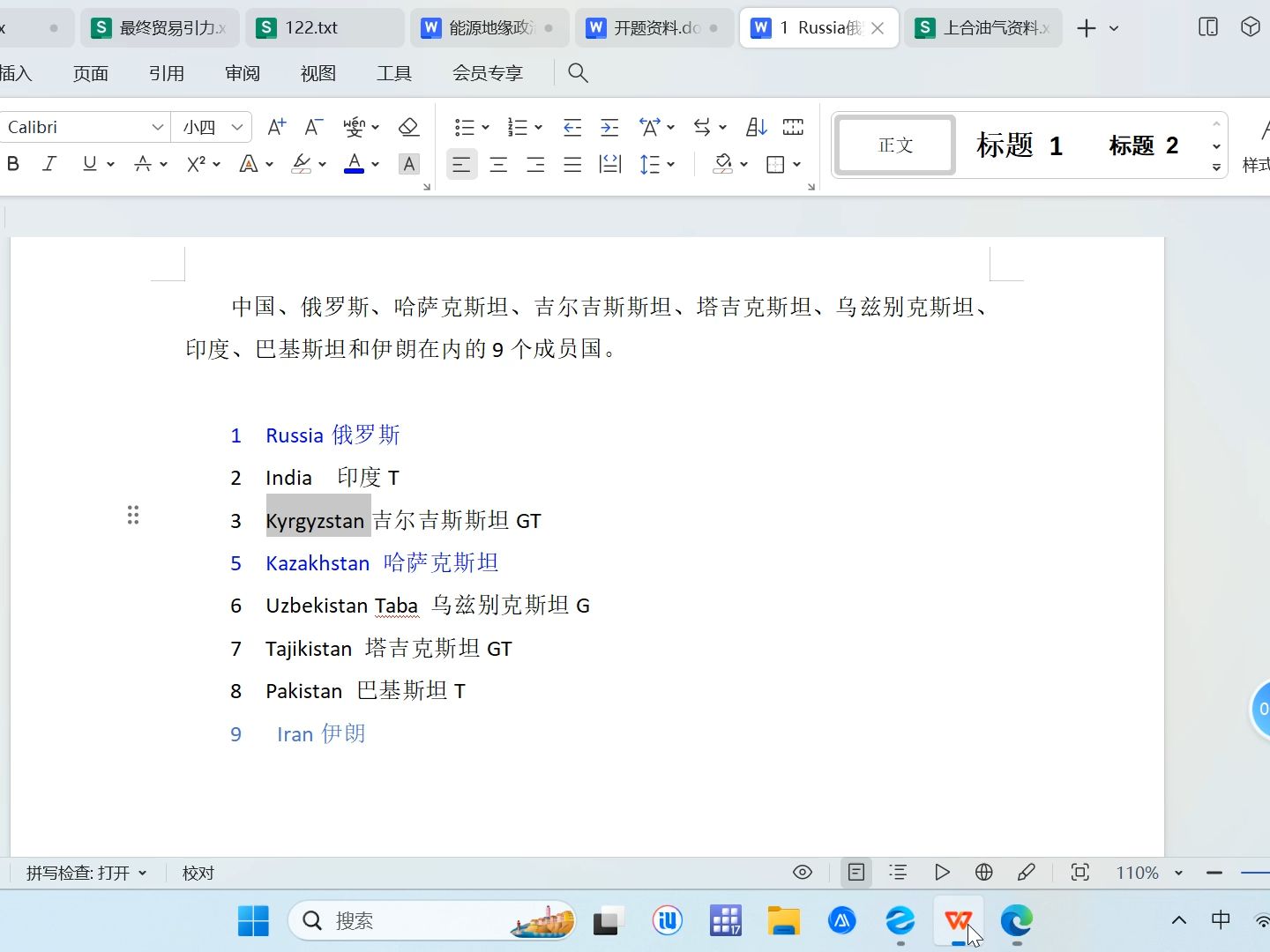
Task: Open the font color dropdown arrow
Action: (x=375, y=164)
